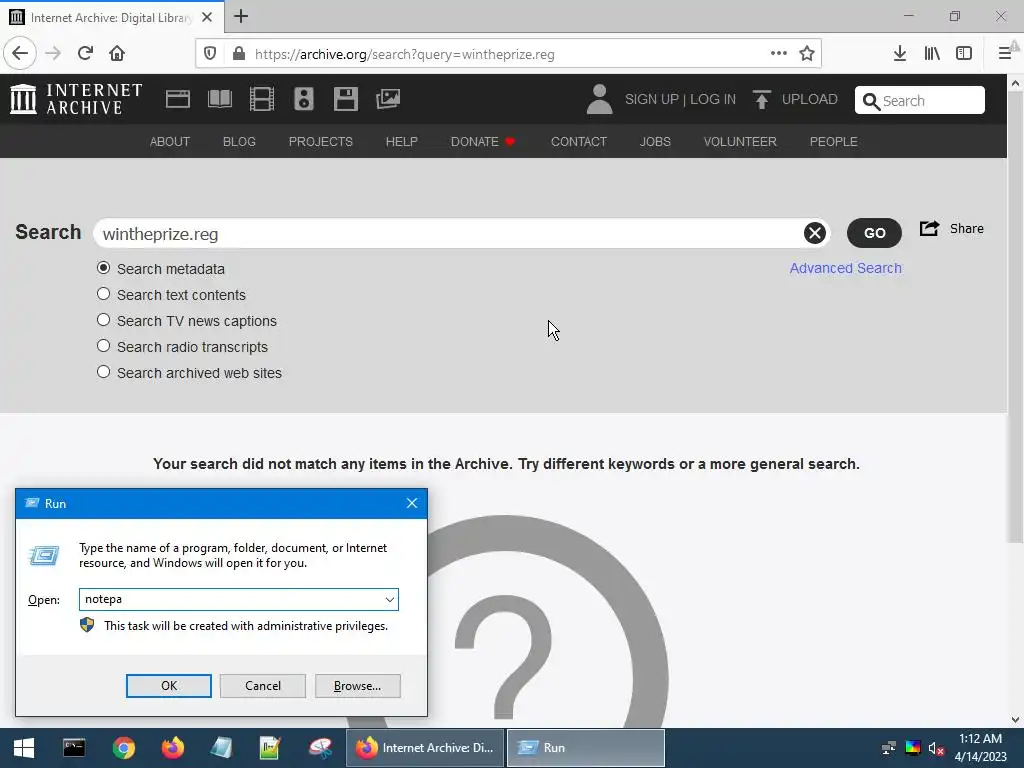
Task: Click the main search query field
Action: (x=451, y=234)
